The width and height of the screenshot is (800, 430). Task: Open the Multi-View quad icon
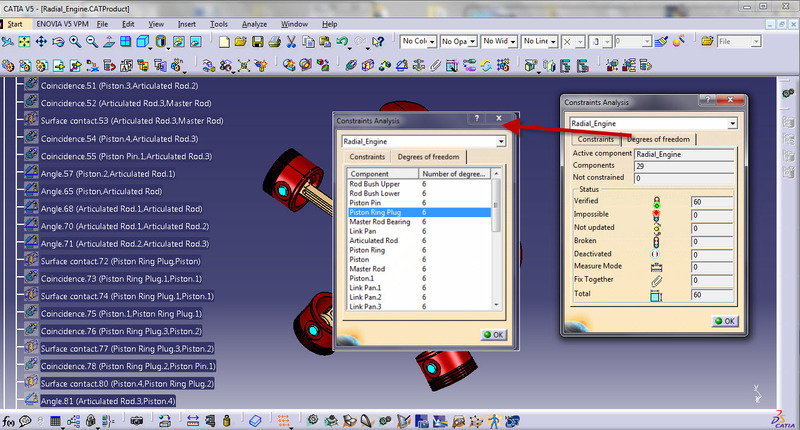pyautogui.click(x=126, y=42)
